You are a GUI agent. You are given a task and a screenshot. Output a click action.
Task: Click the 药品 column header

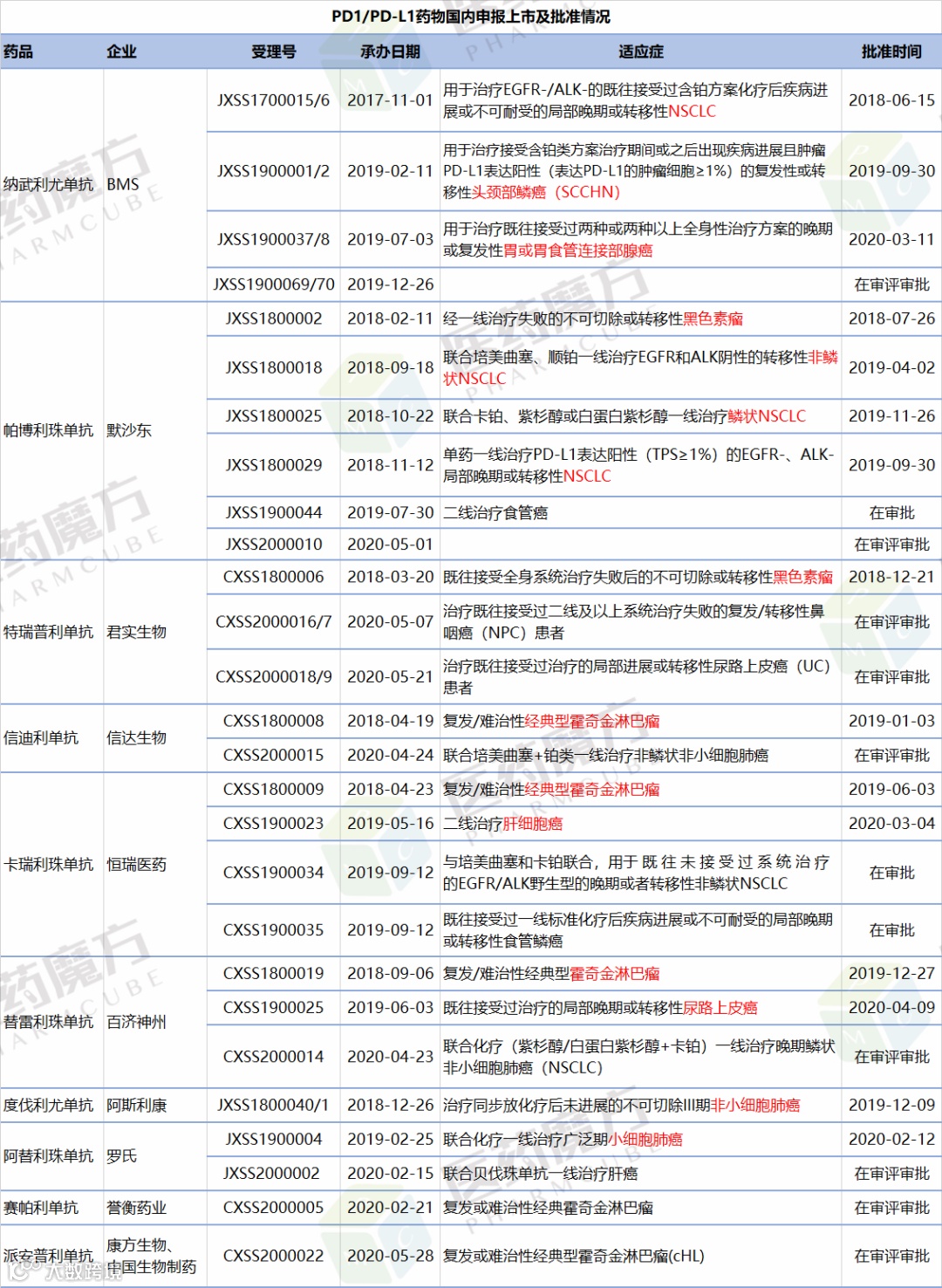point(18,51)
